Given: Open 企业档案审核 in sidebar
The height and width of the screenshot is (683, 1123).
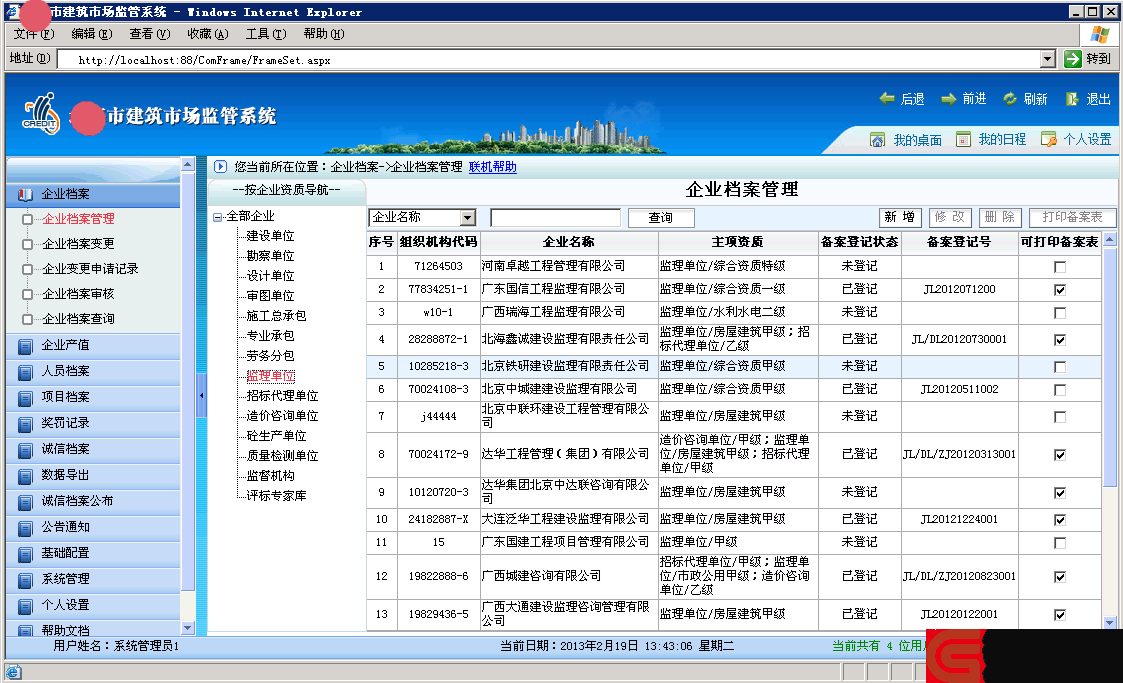Looking at the screenshot, I should tap(79, 294).
